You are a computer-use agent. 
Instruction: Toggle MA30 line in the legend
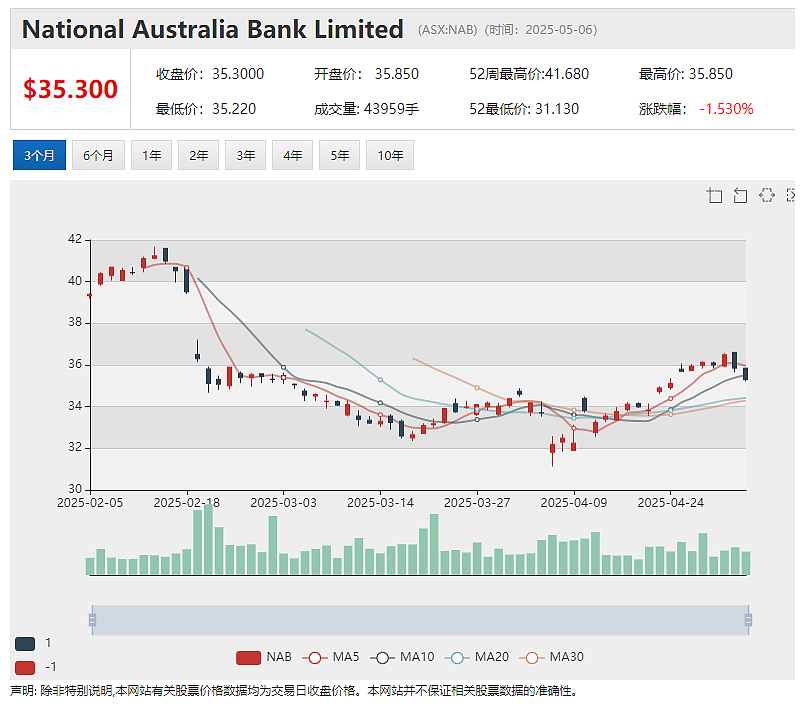tap(551, 657)
